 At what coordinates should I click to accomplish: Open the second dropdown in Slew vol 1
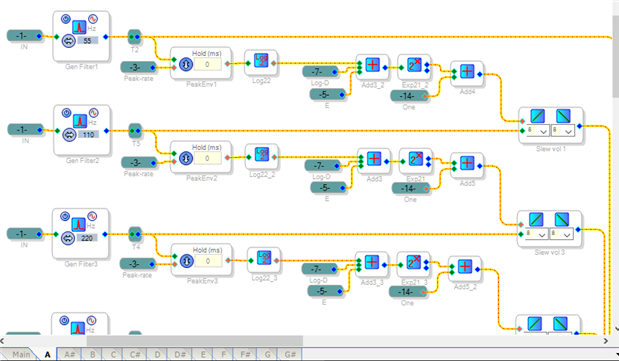[563, 131]
